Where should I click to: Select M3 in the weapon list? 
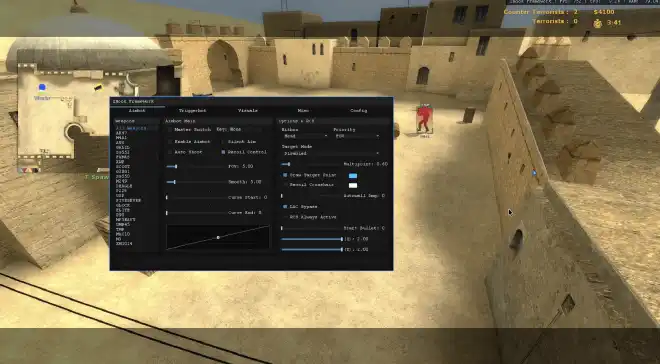118,239
